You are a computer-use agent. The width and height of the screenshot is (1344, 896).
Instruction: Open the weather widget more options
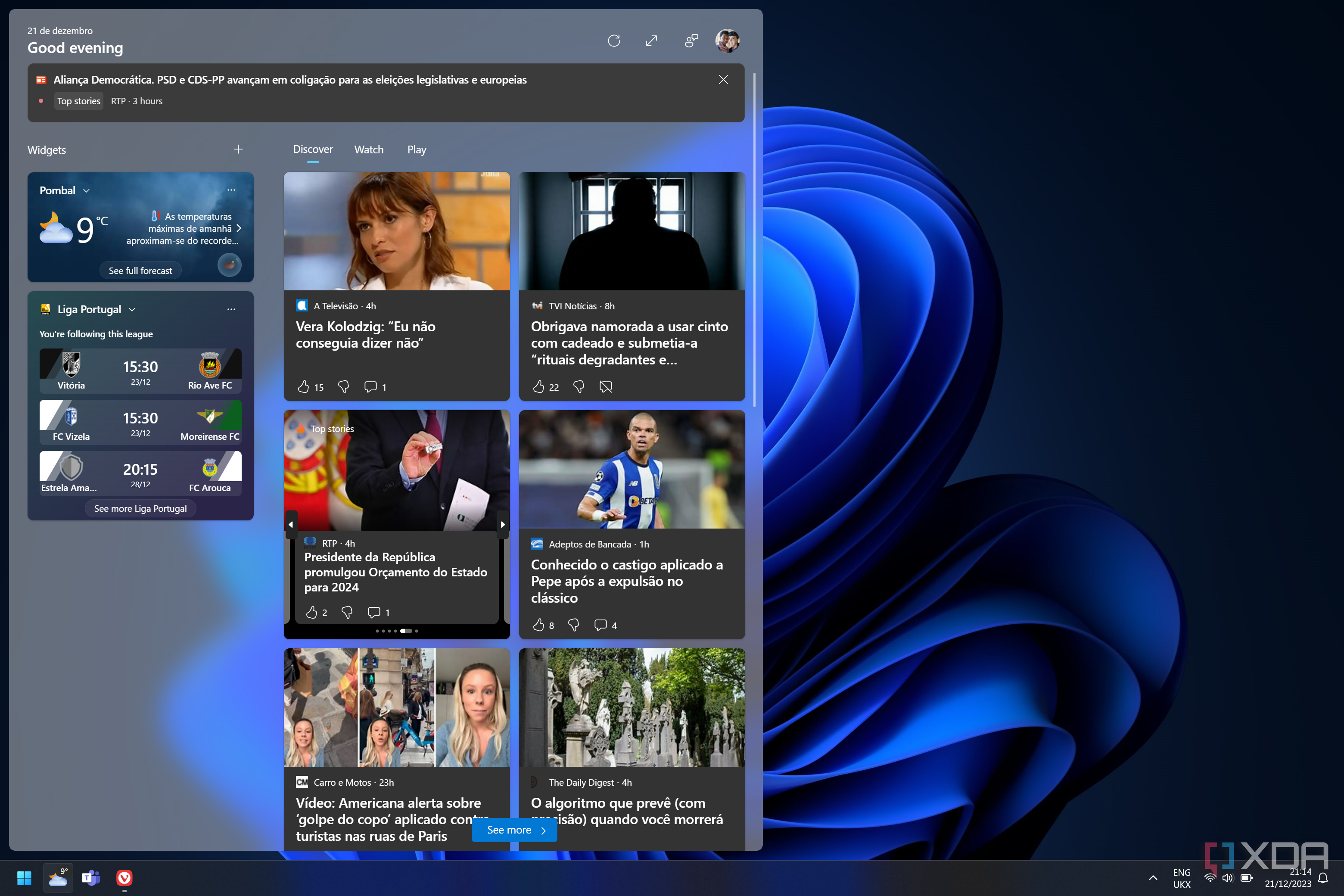point(231,190)
